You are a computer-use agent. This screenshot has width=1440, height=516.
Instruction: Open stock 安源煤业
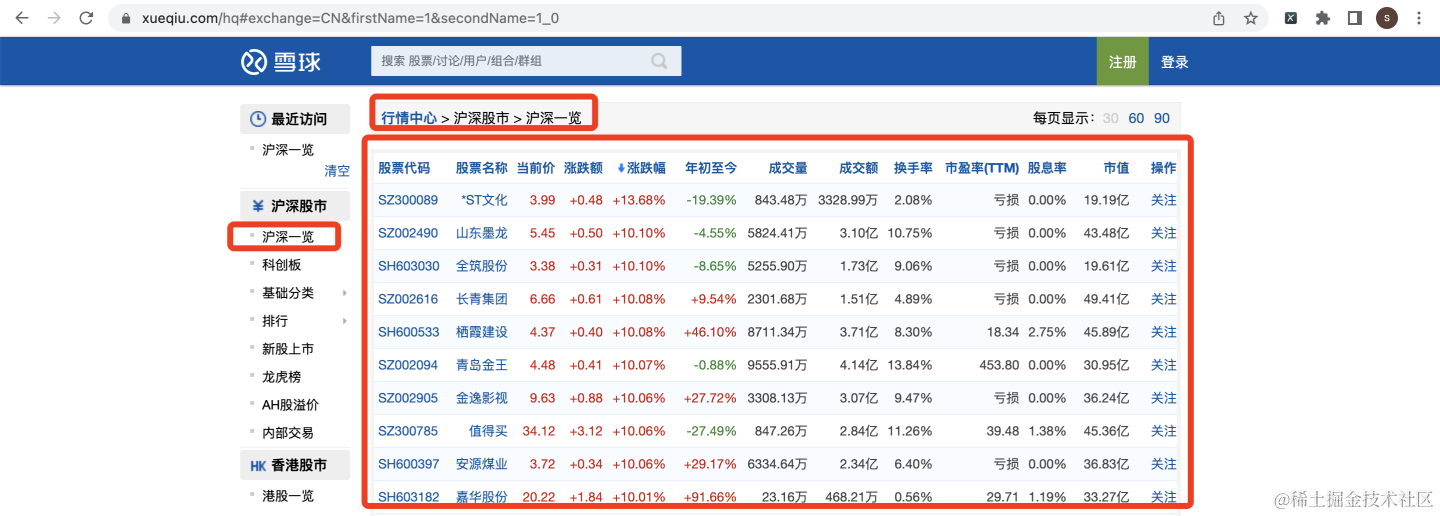(482, 464)
